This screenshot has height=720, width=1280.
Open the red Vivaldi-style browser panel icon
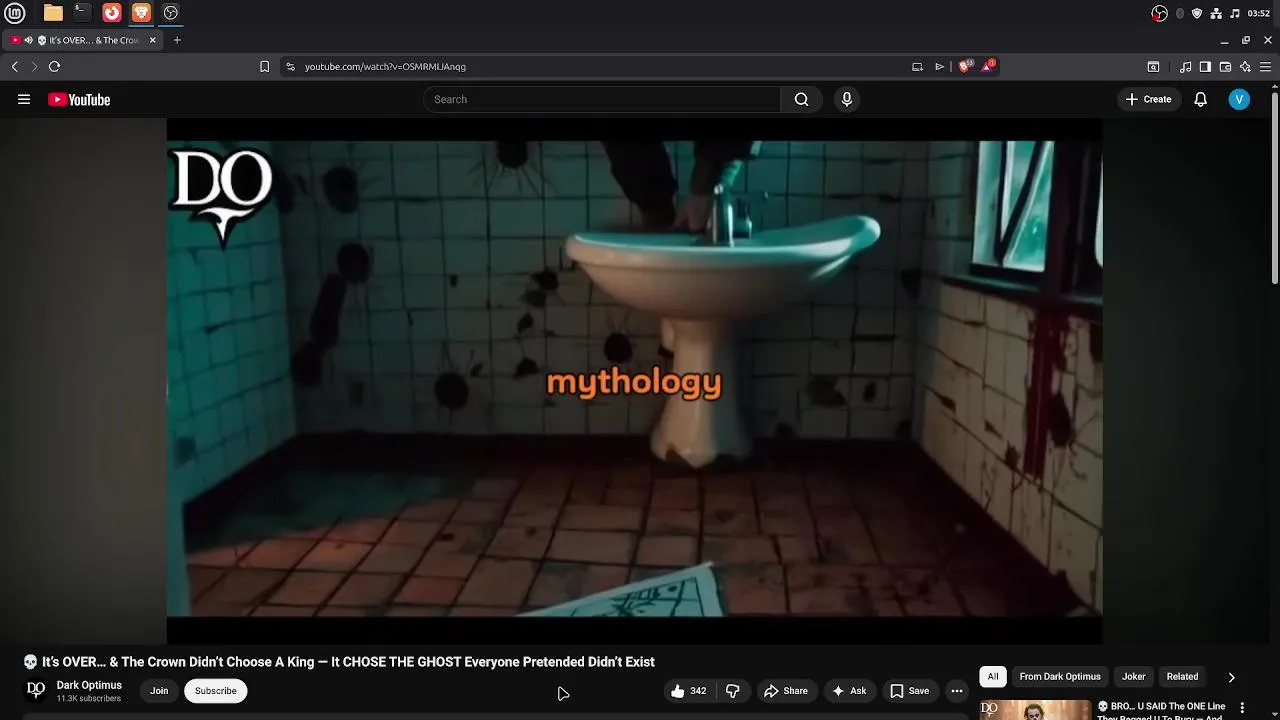pos(112,13)
